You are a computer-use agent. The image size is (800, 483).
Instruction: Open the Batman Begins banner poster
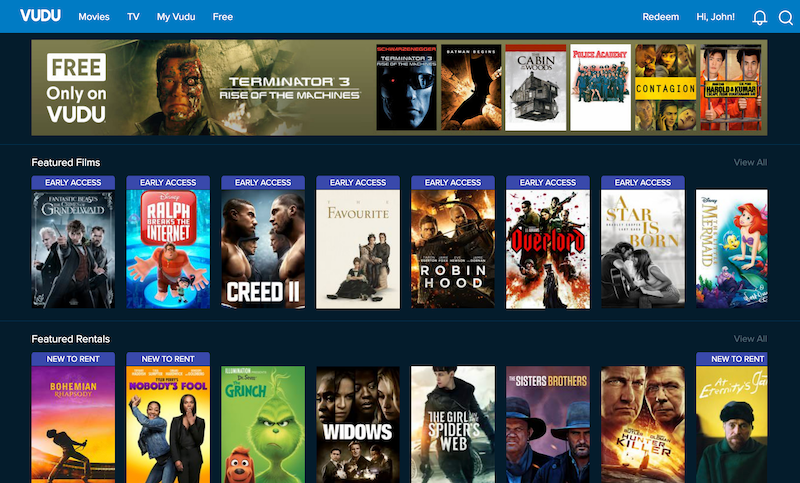(x=471, y=87)
